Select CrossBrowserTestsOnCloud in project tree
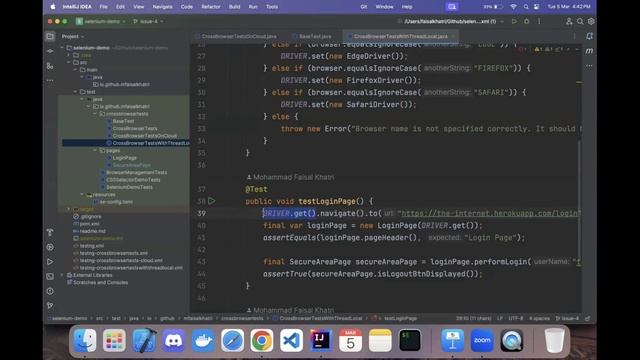This screenshot has height=360, width=640. tap(144, 136)
